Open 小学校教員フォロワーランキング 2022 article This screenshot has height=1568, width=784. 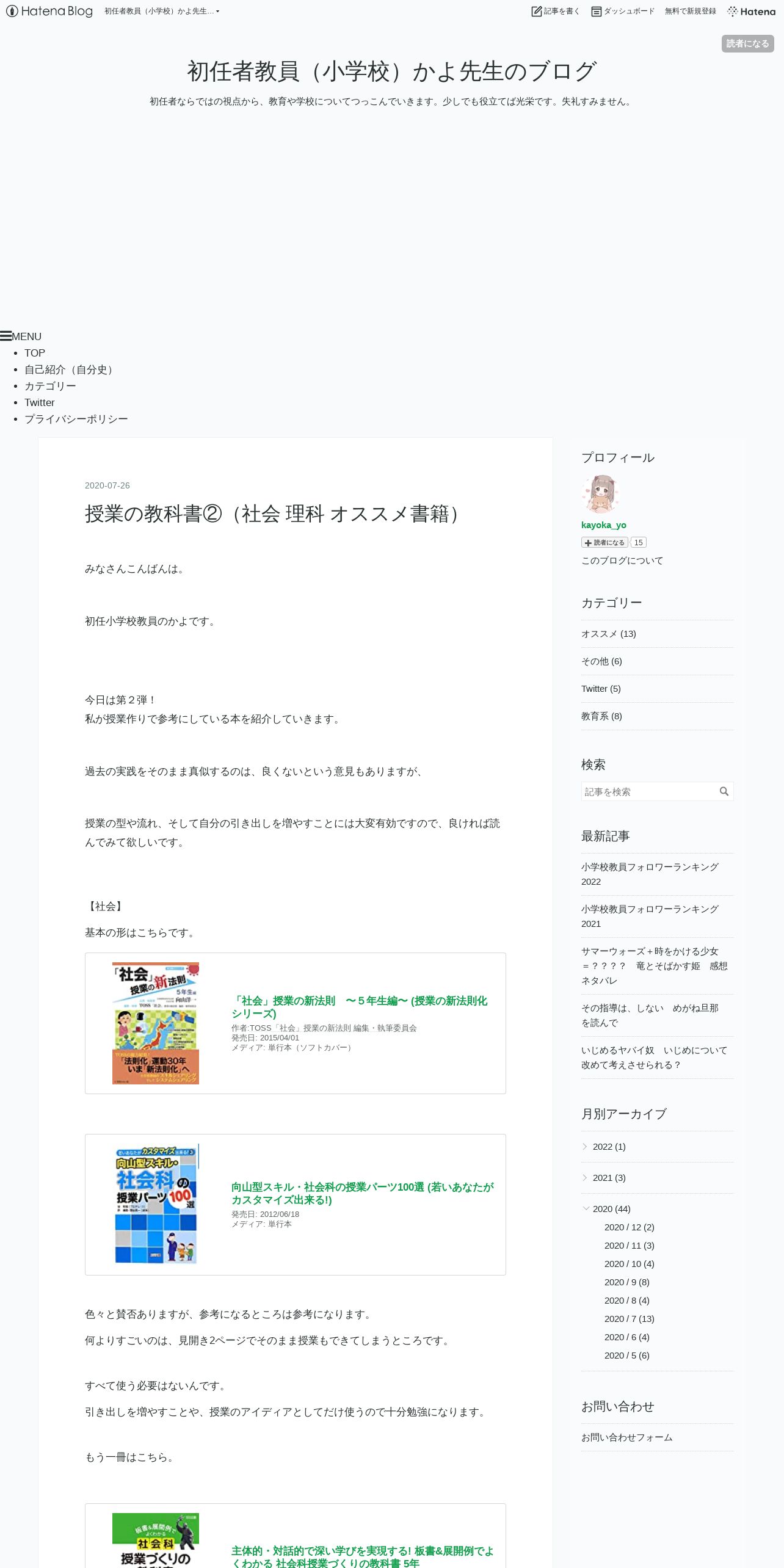(650, 874)
